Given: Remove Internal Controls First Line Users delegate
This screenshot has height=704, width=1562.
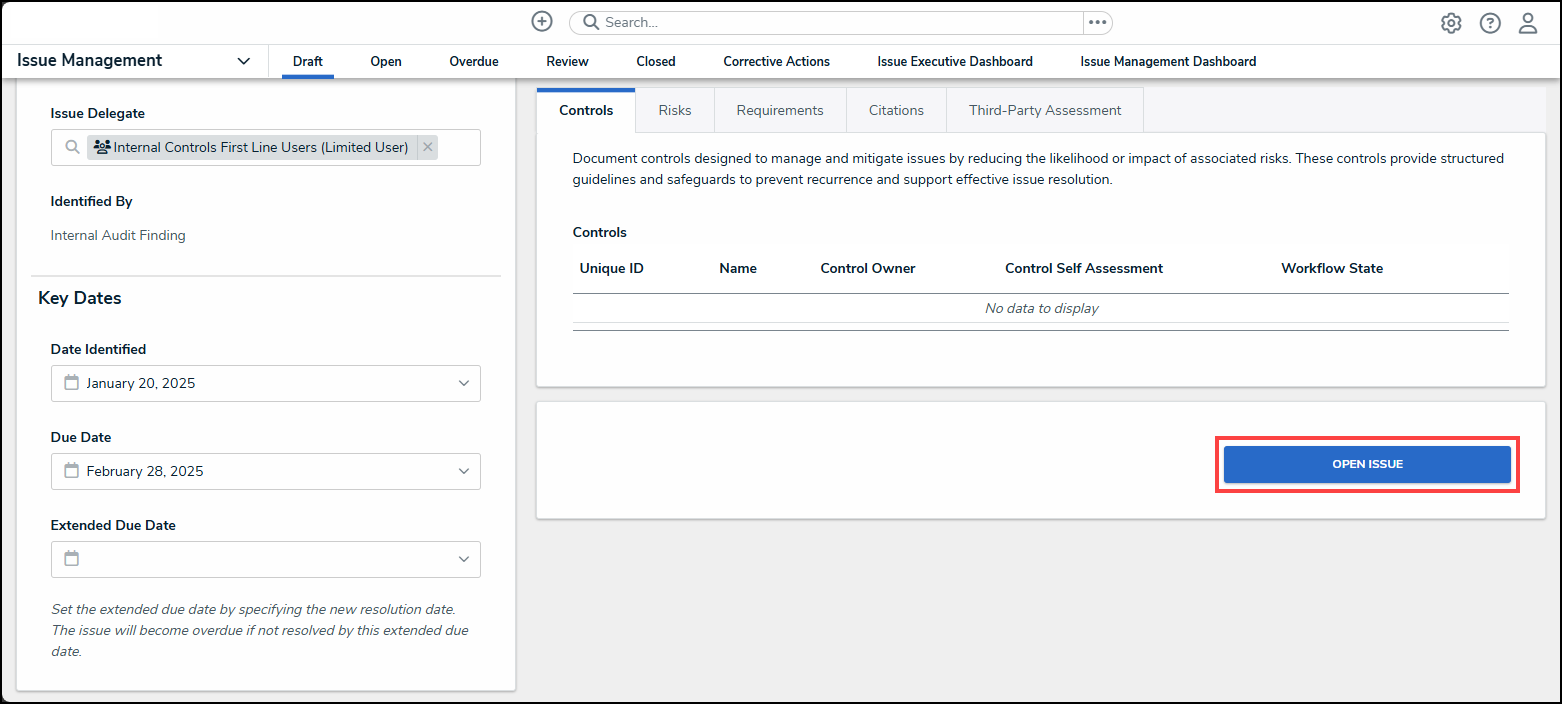Looking at the screenshot, I should pyautogui.click(x=428, y=147).
